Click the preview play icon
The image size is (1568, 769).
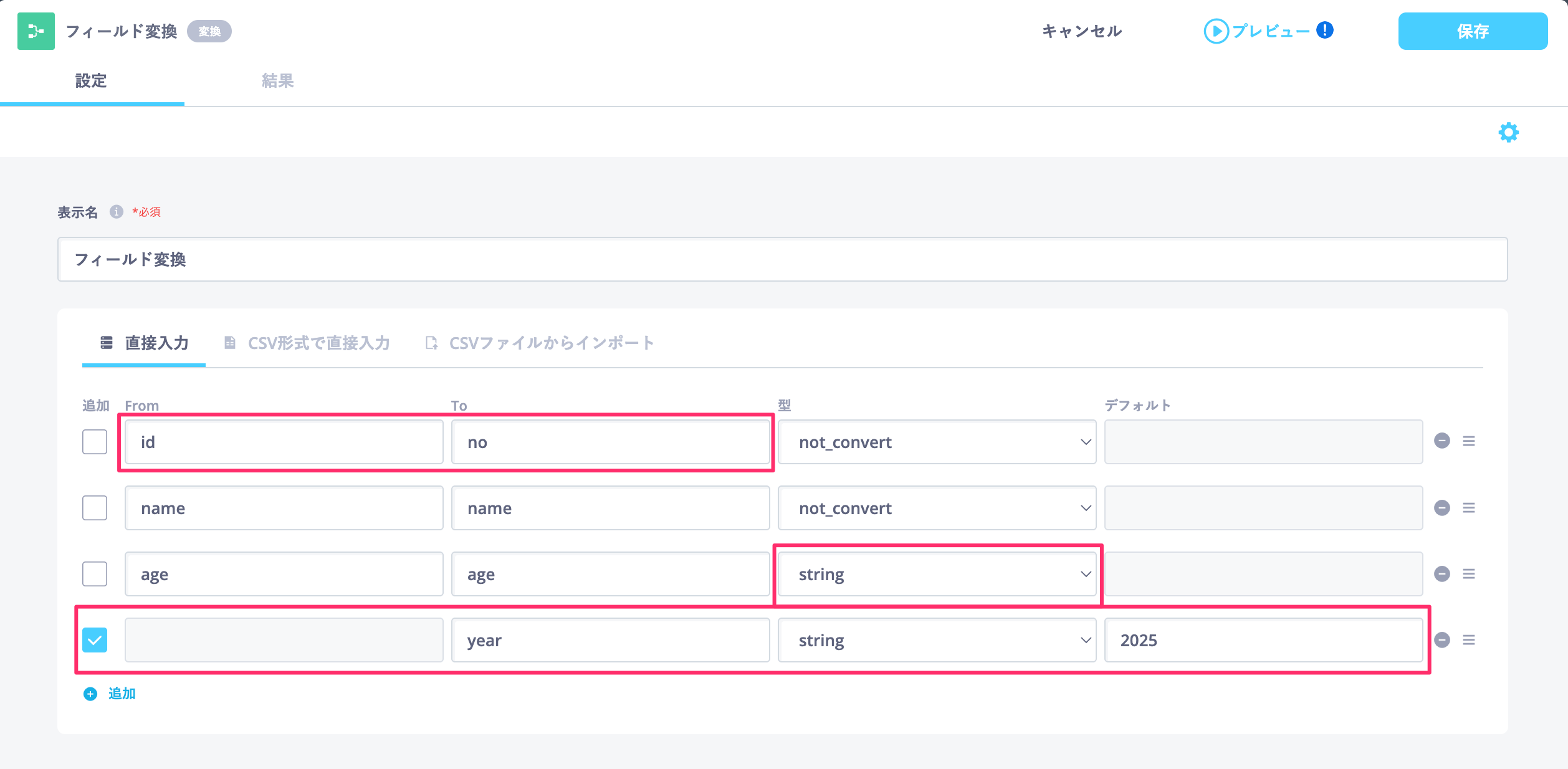point(1216,31)
